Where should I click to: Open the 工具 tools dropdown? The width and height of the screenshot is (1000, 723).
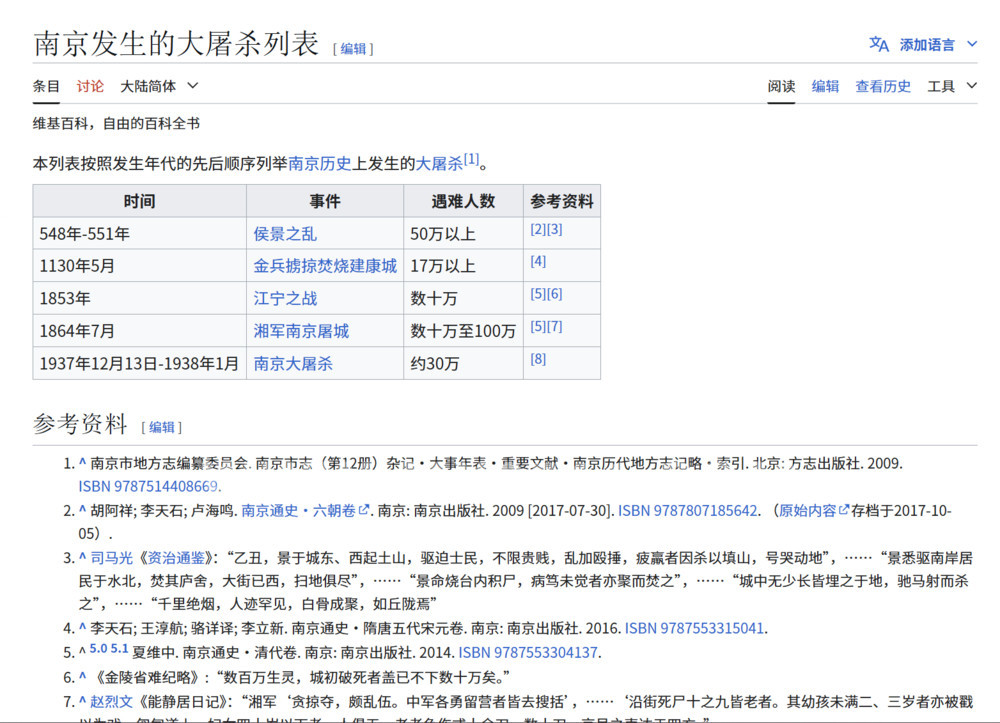click(x=952, y=86)
